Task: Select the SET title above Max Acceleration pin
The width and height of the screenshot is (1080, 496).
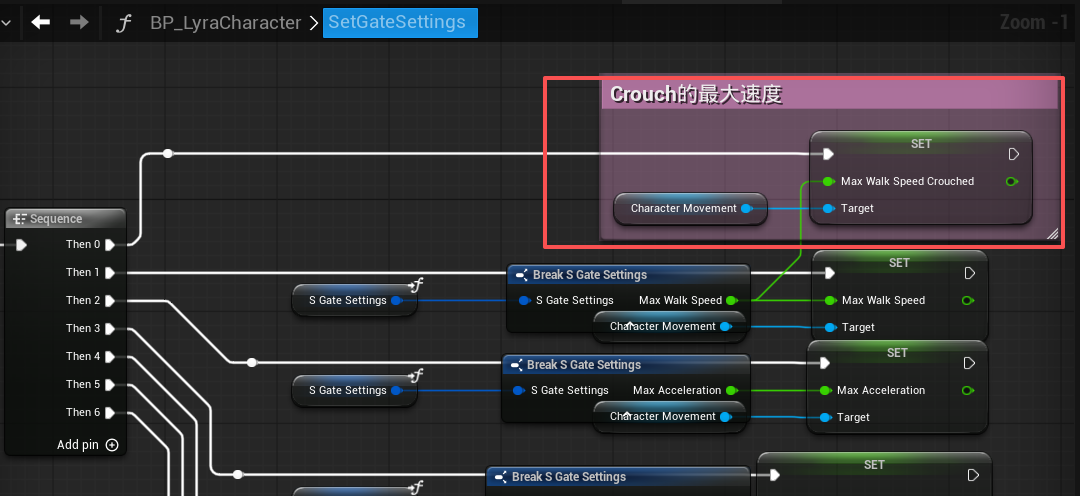Action: 897,353
